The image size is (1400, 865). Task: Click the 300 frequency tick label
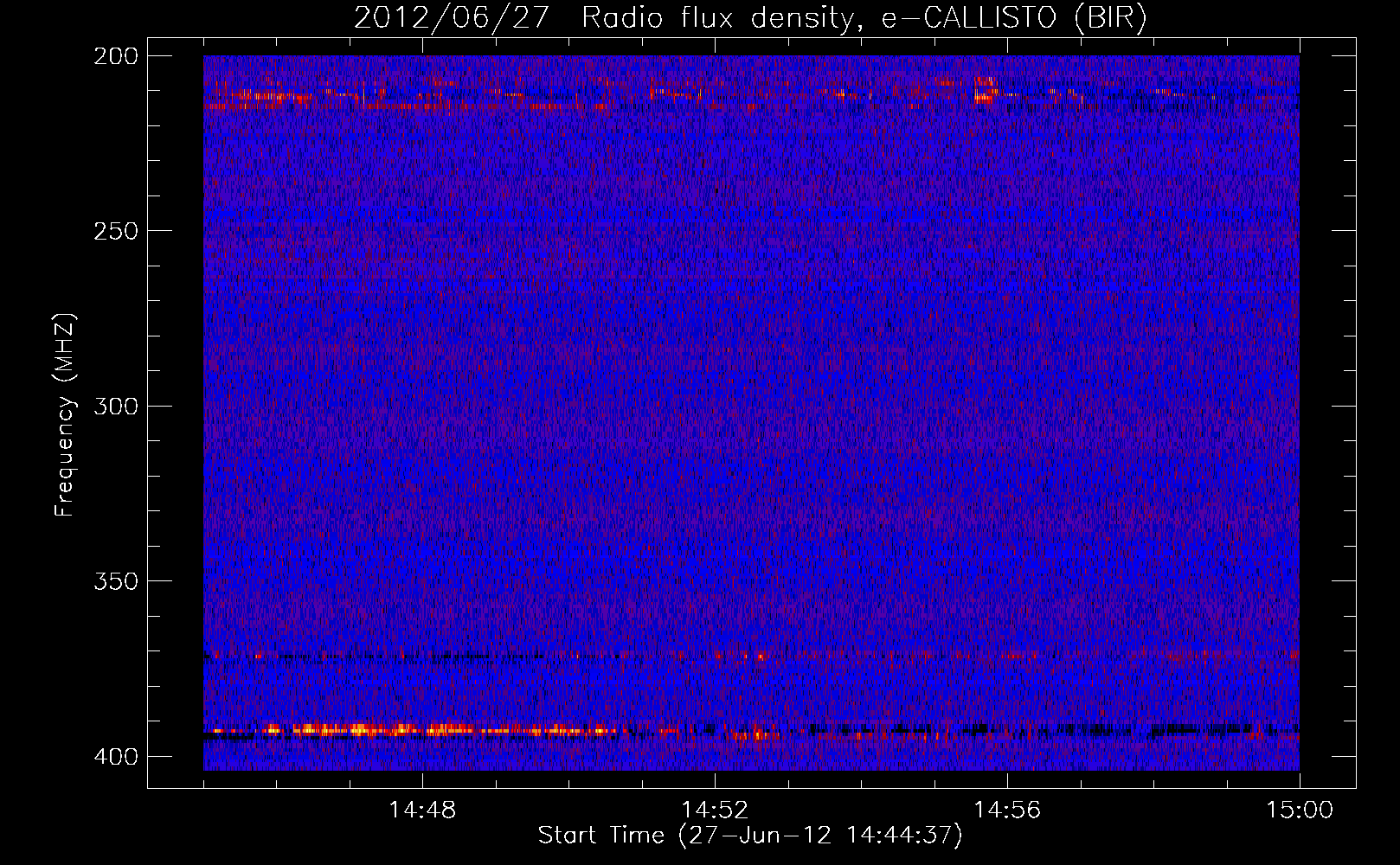(x=115, y=406)
